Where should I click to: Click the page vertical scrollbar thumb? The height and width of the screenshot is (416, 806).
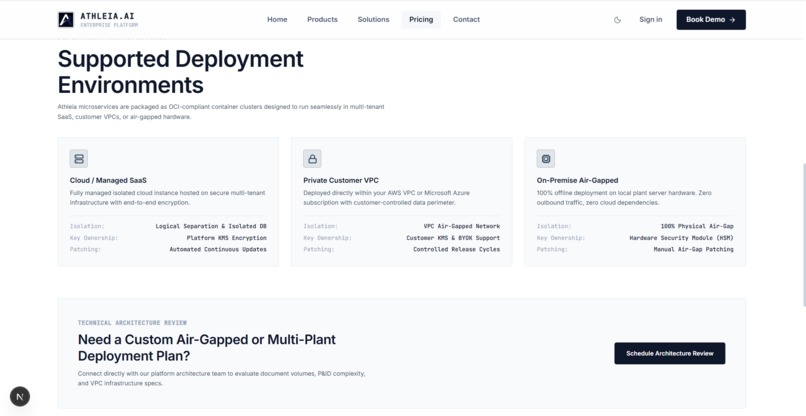coord(803,235)
